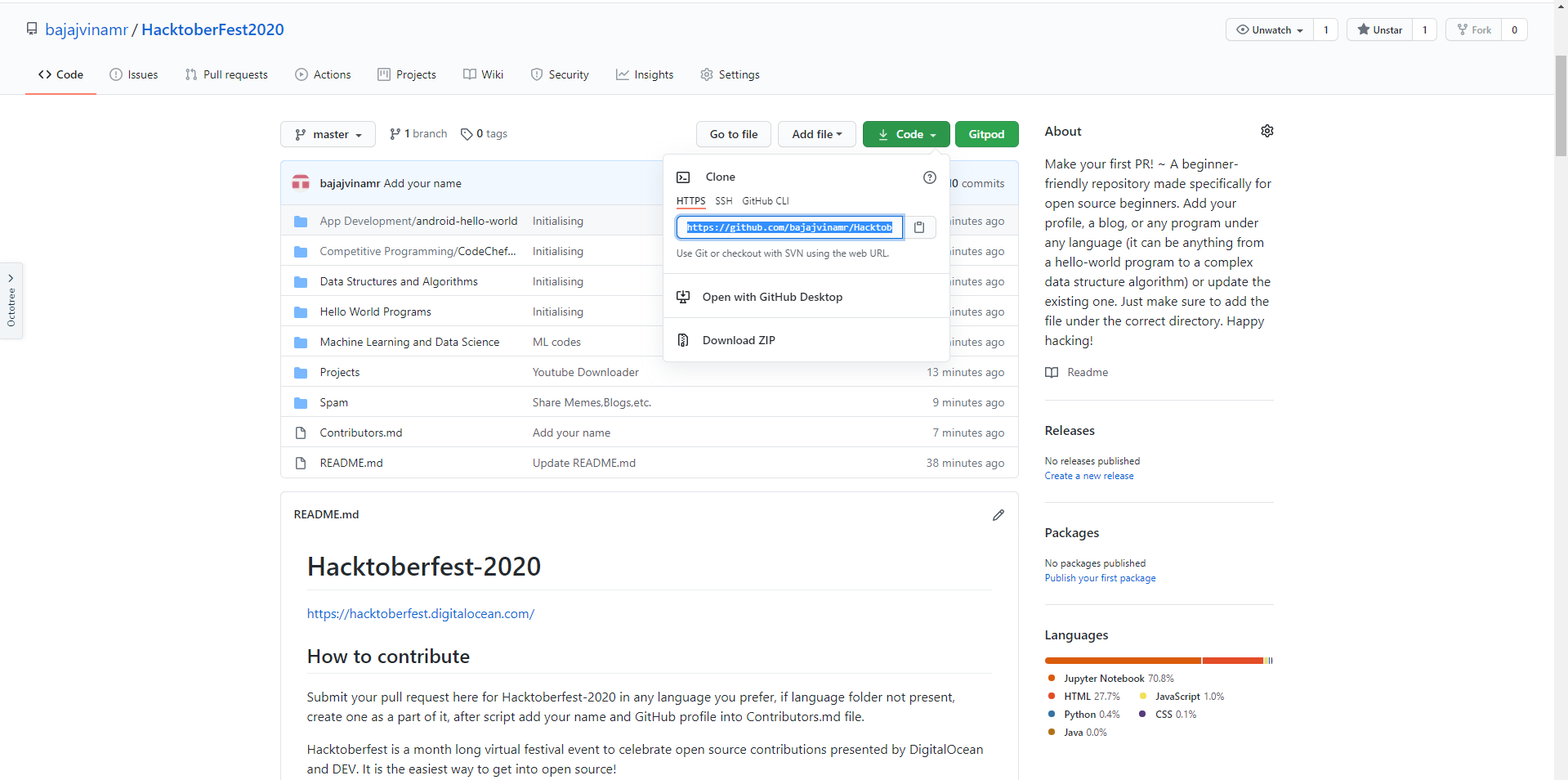Open stargazers count beside Unstar
The image size is (1568, 780).
[1424, 29]
